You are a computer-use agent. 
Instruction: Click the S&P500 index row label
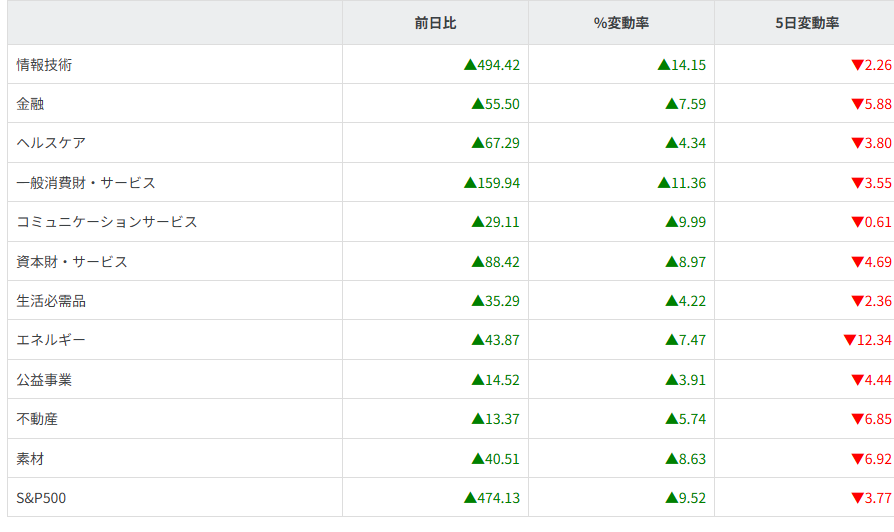click(42, 498)
